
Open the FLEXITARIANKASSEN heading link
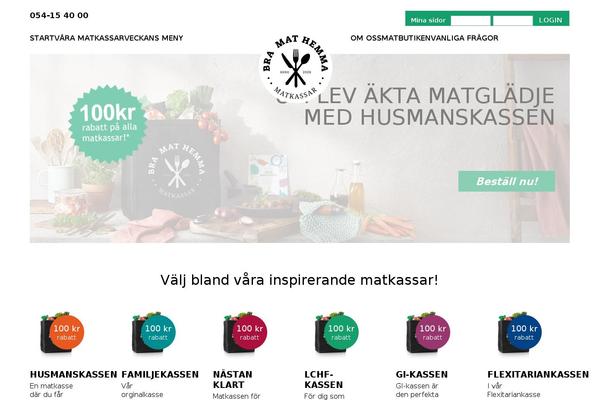(538, 374)
